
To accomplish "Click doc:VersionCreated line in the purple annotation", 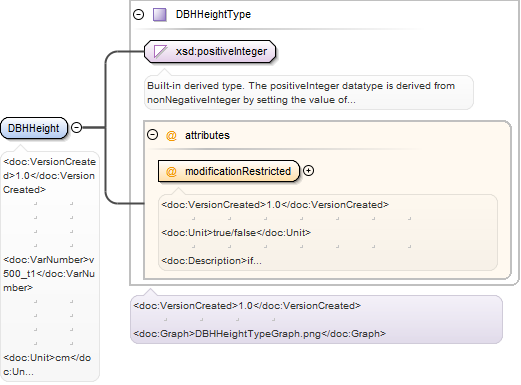I will pos(247,306).
